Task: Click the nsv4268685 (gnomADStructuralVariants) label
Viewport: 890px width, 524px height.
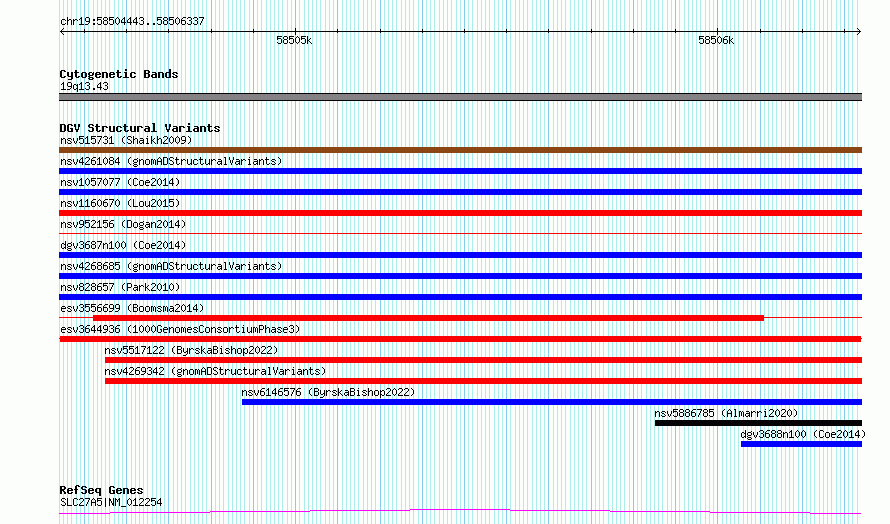Action: (171, 266)
